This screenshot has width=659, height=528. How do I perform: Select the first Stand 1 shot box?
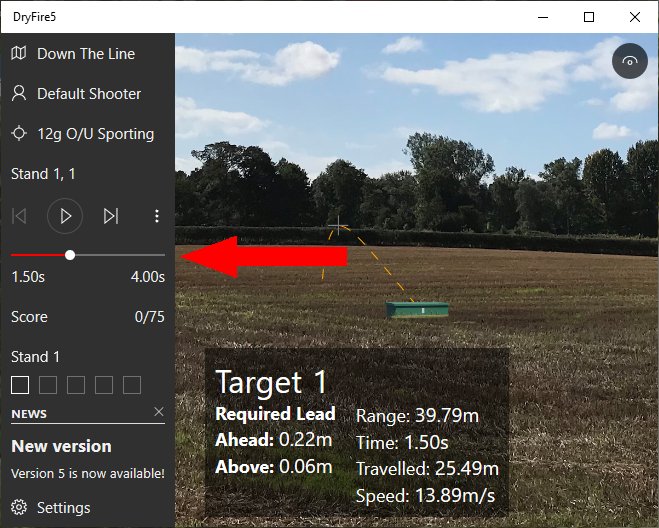[x=20, y=384]
